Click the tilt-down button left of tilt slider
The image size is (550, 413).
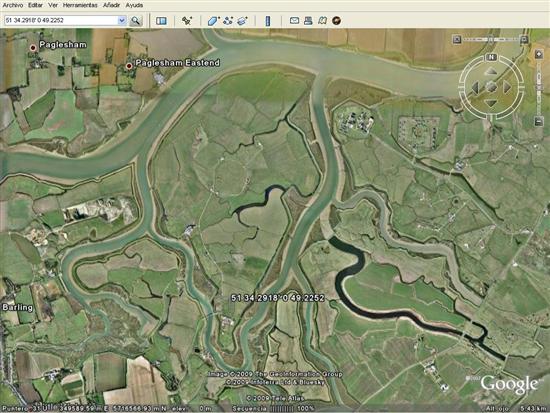click(x=457, y=39)
